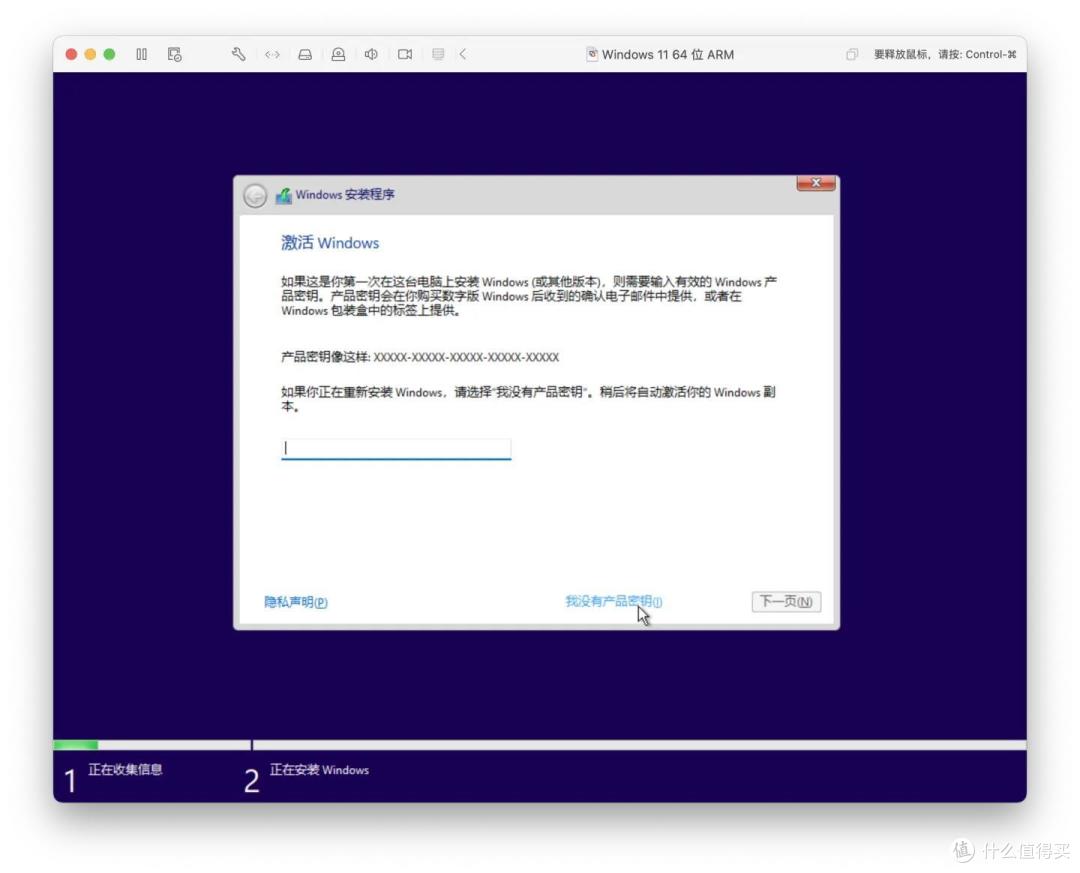Screen dimensions: 1080x873
Task: Click the yellow minimize dot
Action: tap(90, 54)
